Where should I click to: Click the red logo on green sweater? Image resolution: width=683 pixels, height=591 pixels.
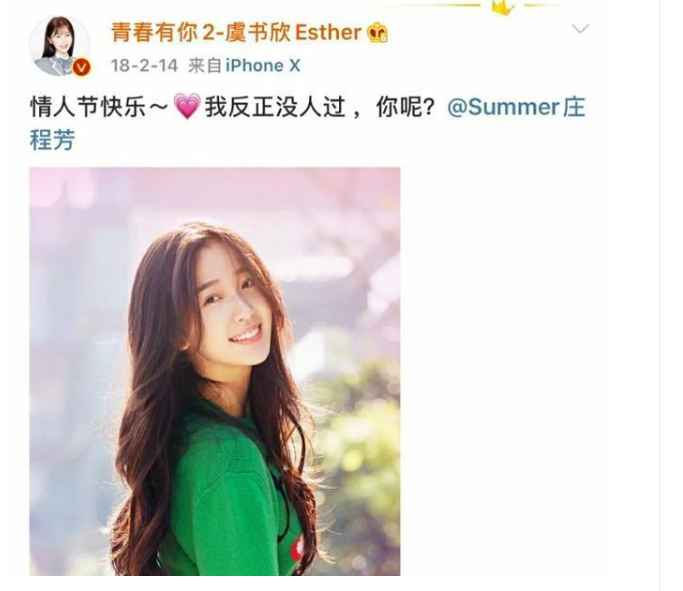298,548
